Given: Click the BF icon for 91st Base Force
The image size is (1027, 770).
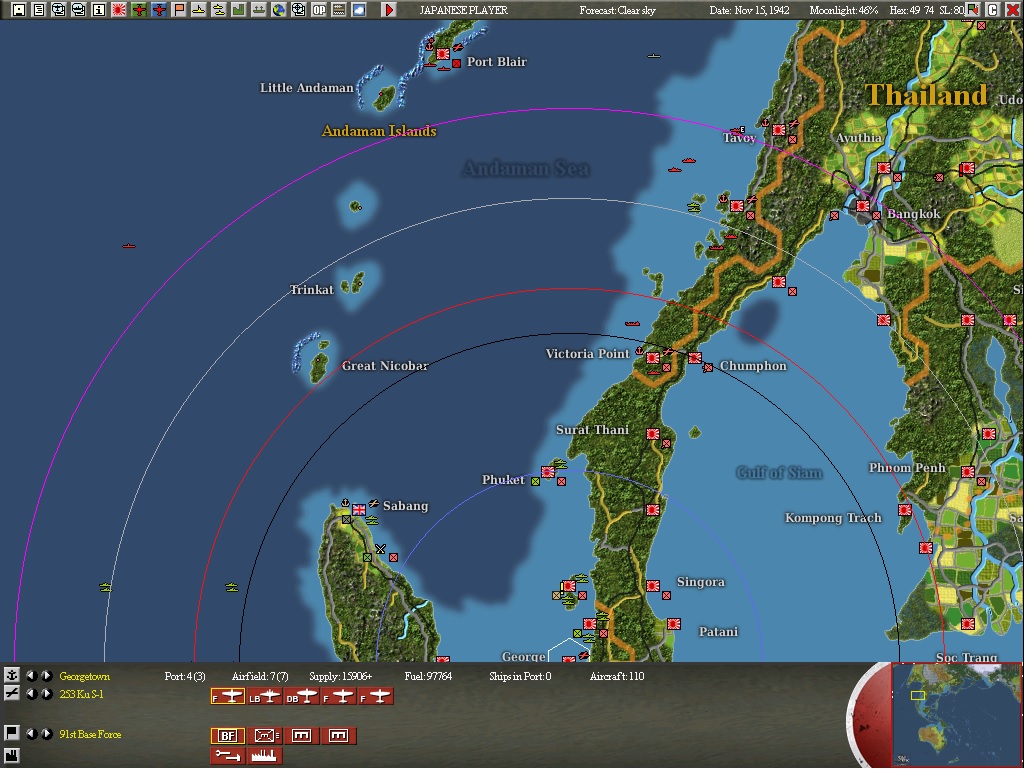Looking at the screenshot, I should tap(228, 735).
